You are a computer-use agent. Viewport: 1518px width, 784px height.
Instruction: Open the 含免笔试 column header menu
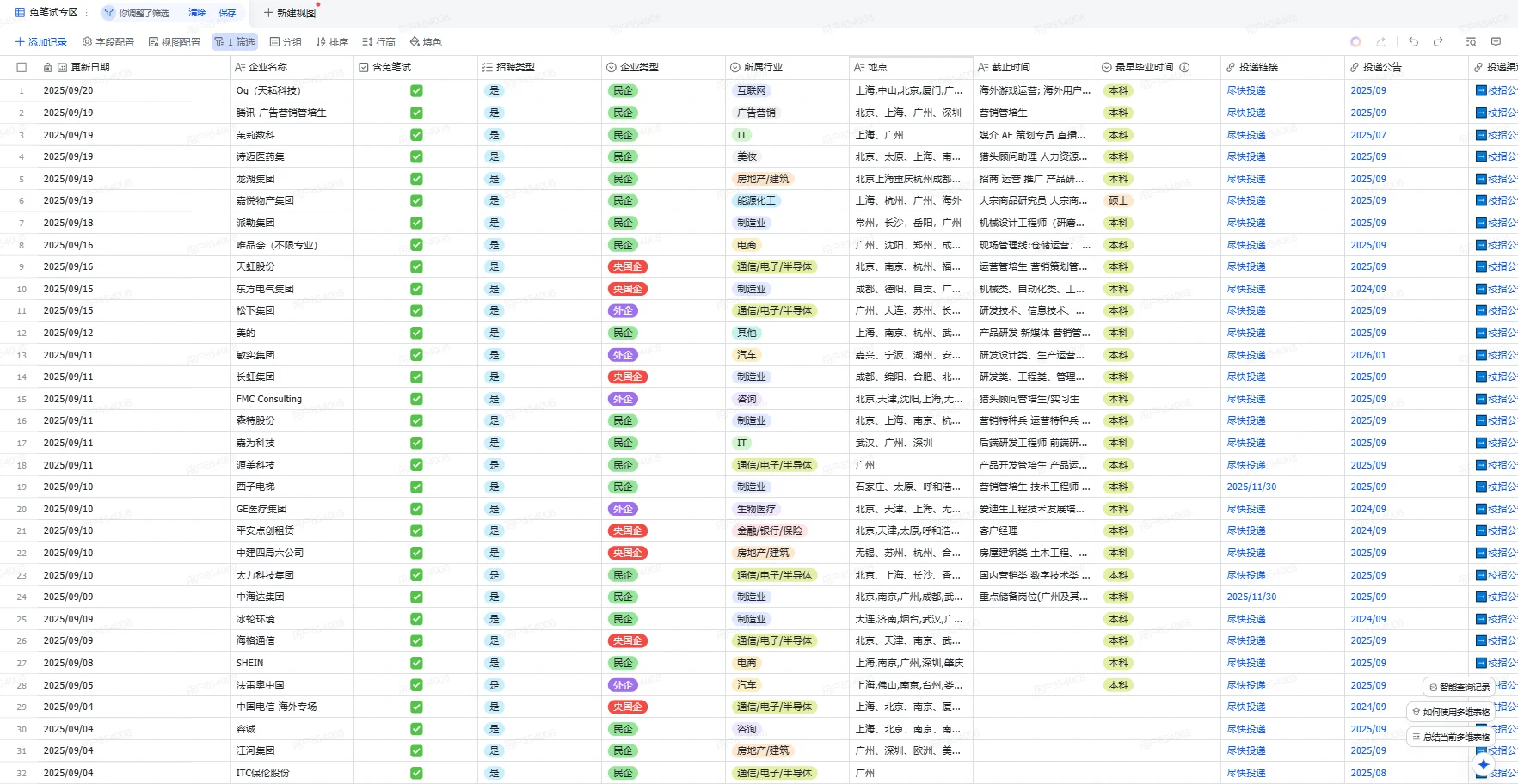[416, 67]
